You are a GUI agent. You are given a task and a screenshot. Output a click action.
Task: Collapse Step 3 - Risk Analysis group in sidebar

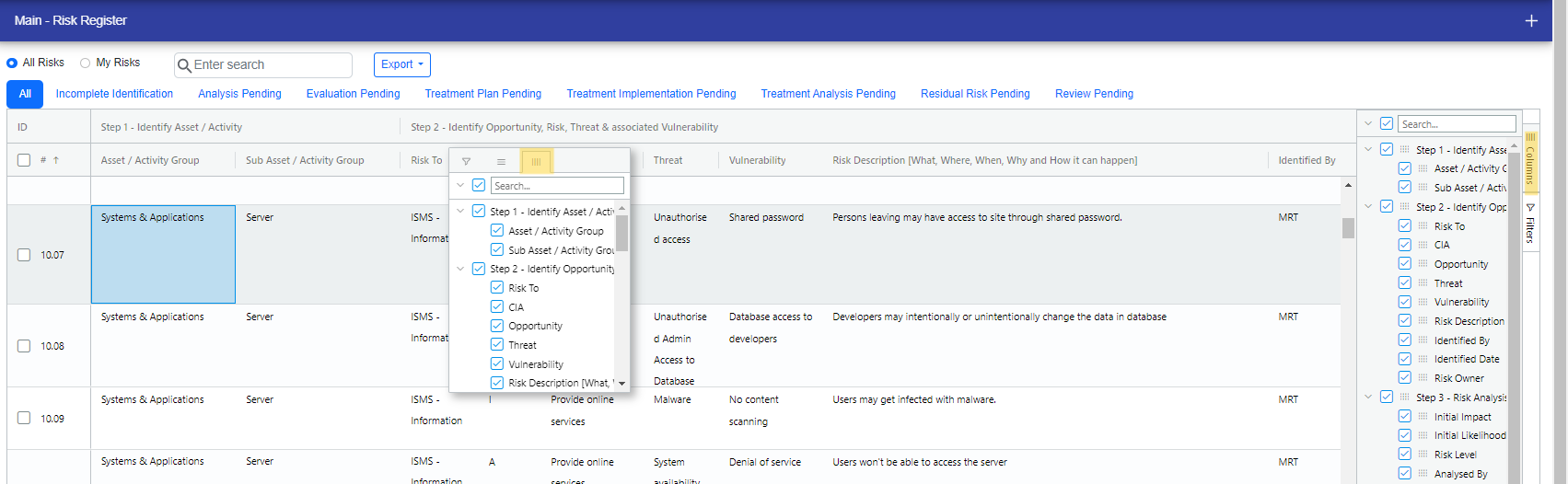point(1368,397)
